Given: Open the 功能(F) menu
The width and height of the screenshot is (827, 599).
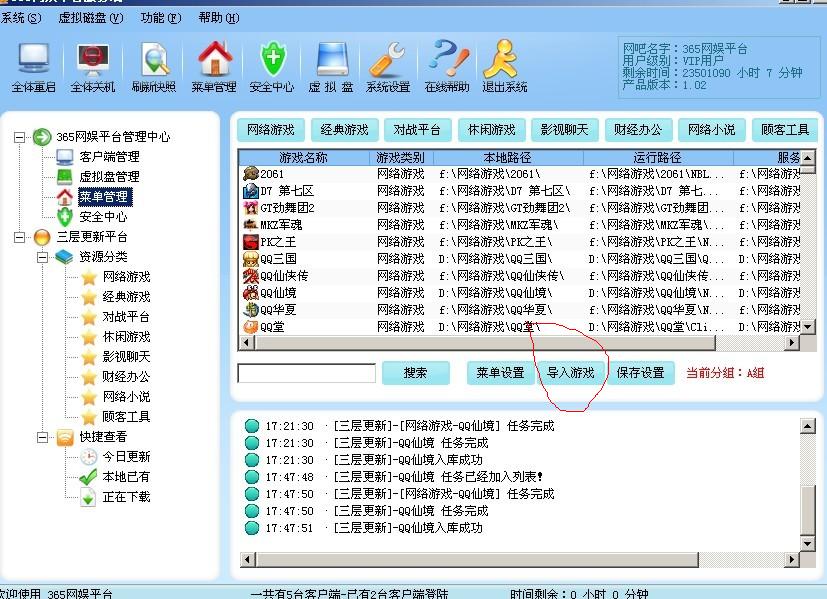Looking at the screenshot, I should [x=161, y=18].
